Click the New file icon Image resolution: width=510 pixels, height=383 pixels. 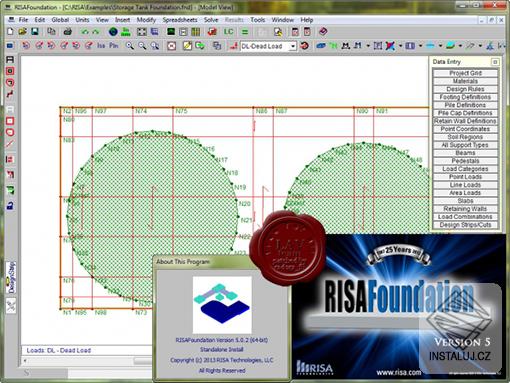(10, 32)
